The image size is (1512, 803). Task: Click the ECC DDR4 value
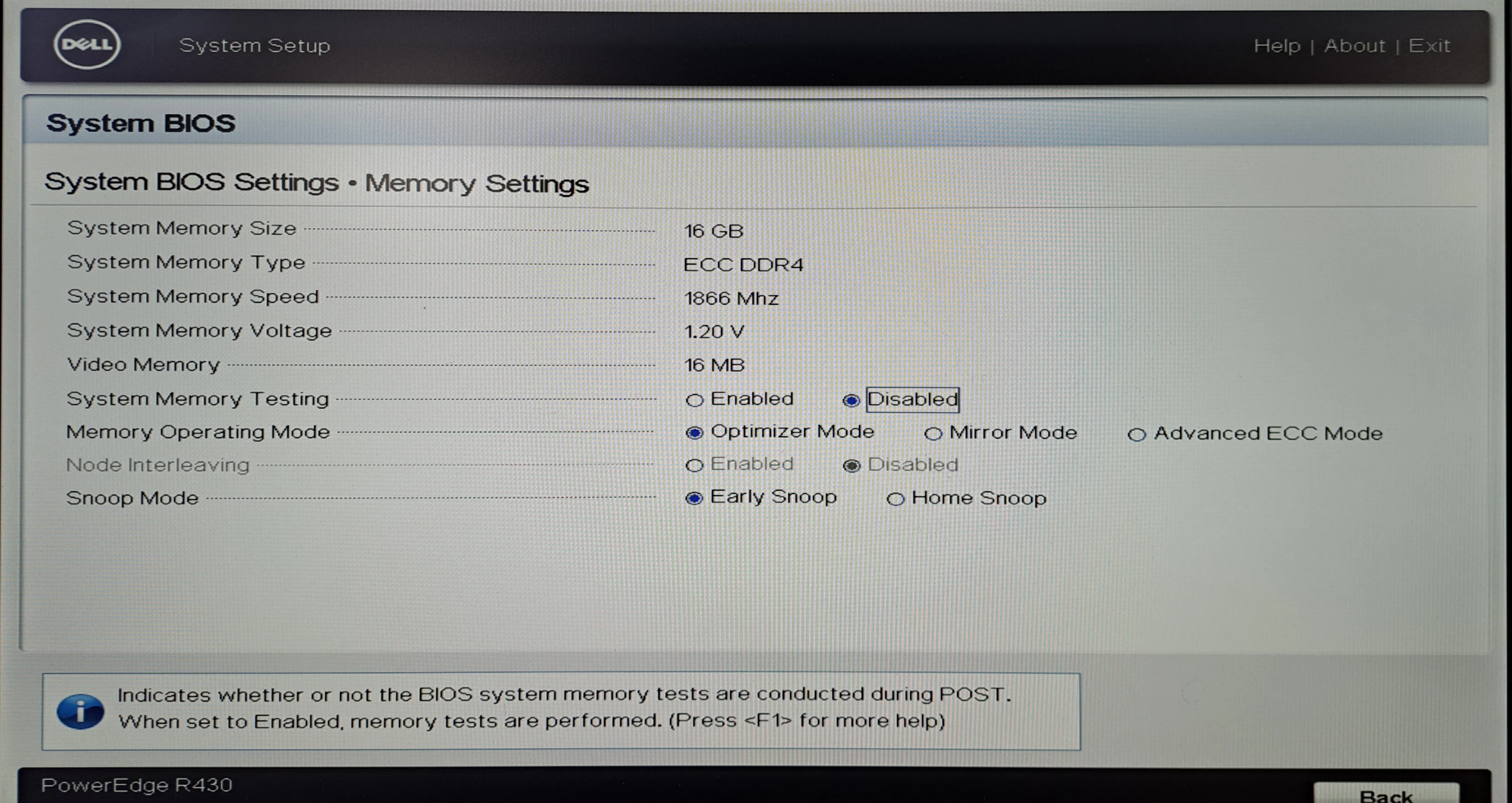(x=743, y=265)
